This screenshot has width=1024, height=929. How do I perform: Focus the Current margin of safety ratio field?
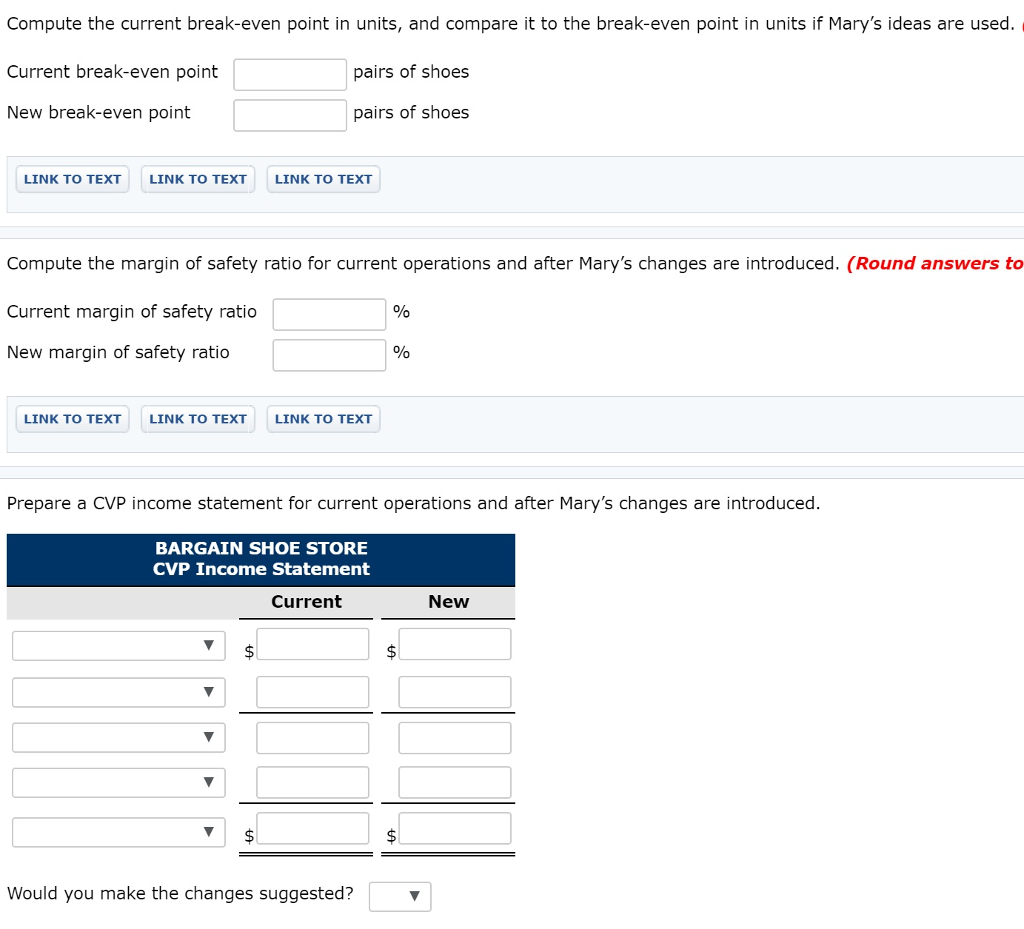point(329,314)
